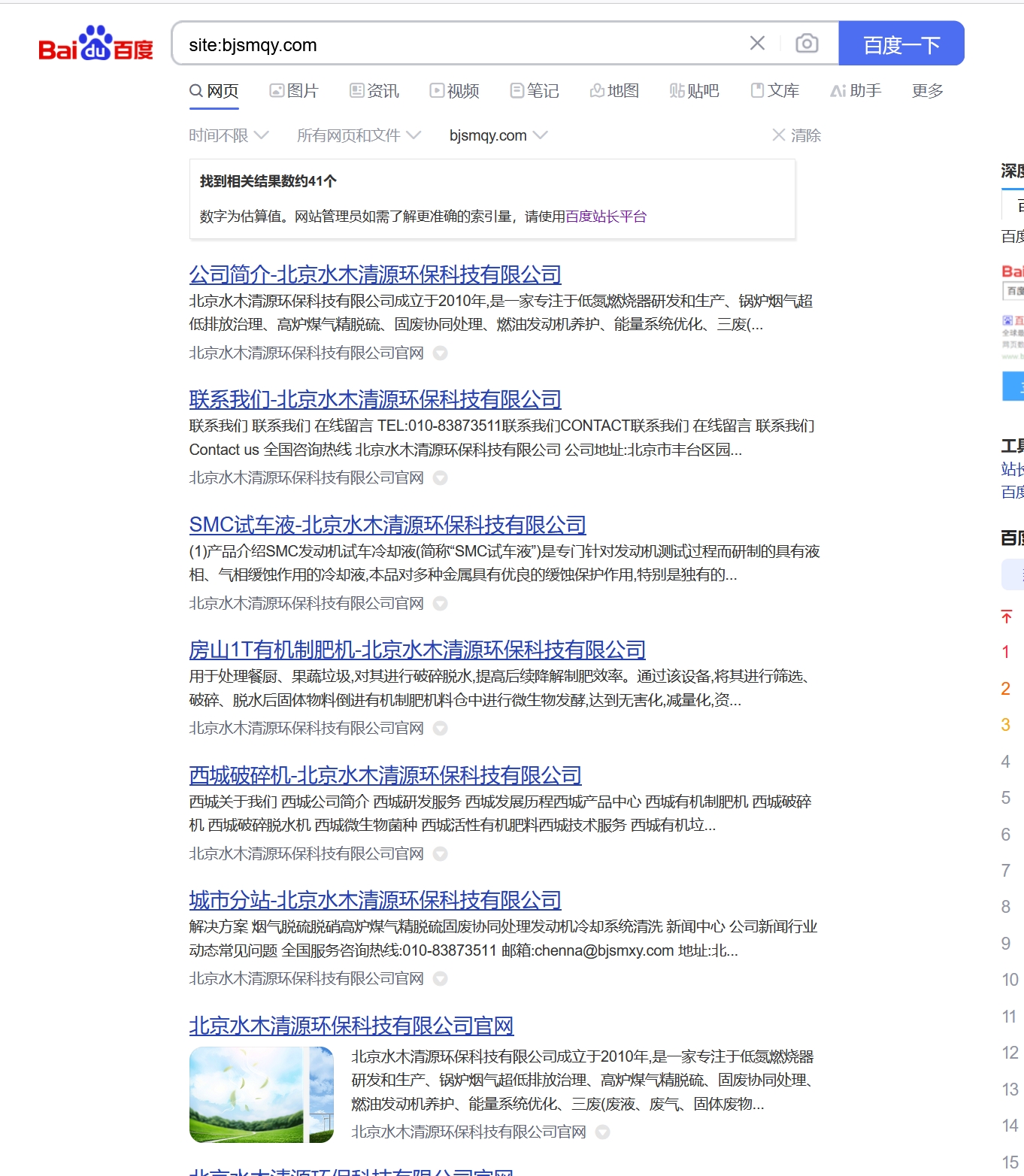Viewport: 1024px width, 1176px height.
Task: Click the 地图 map pin icon
Action: coord(596,90)
